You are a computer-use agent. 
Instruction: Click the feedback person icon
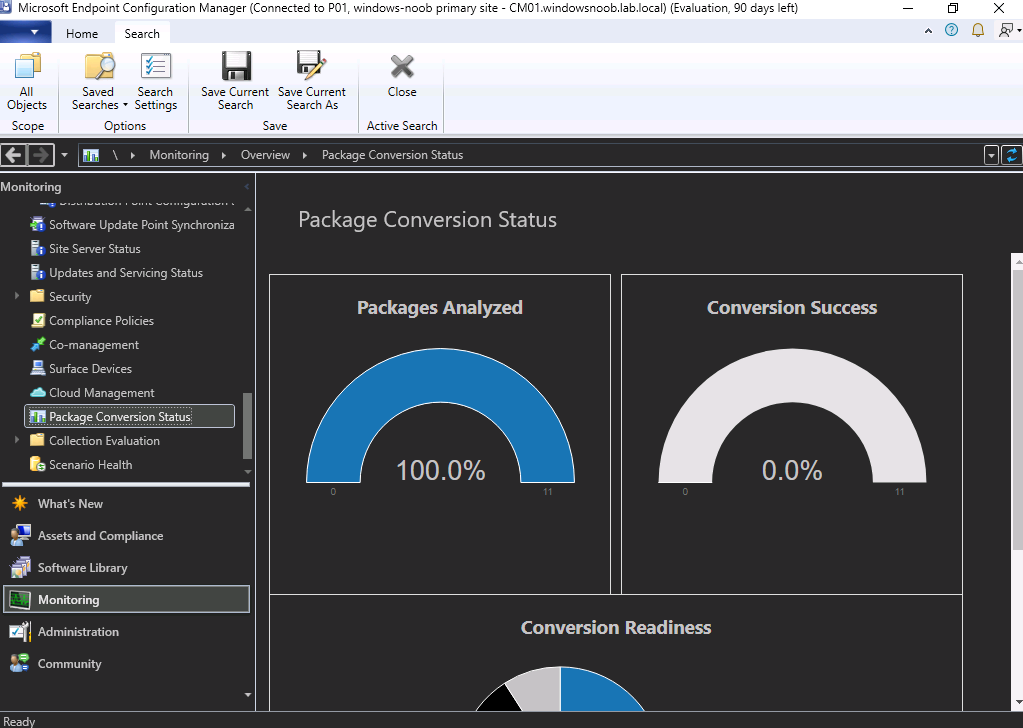coord(1005,30)
